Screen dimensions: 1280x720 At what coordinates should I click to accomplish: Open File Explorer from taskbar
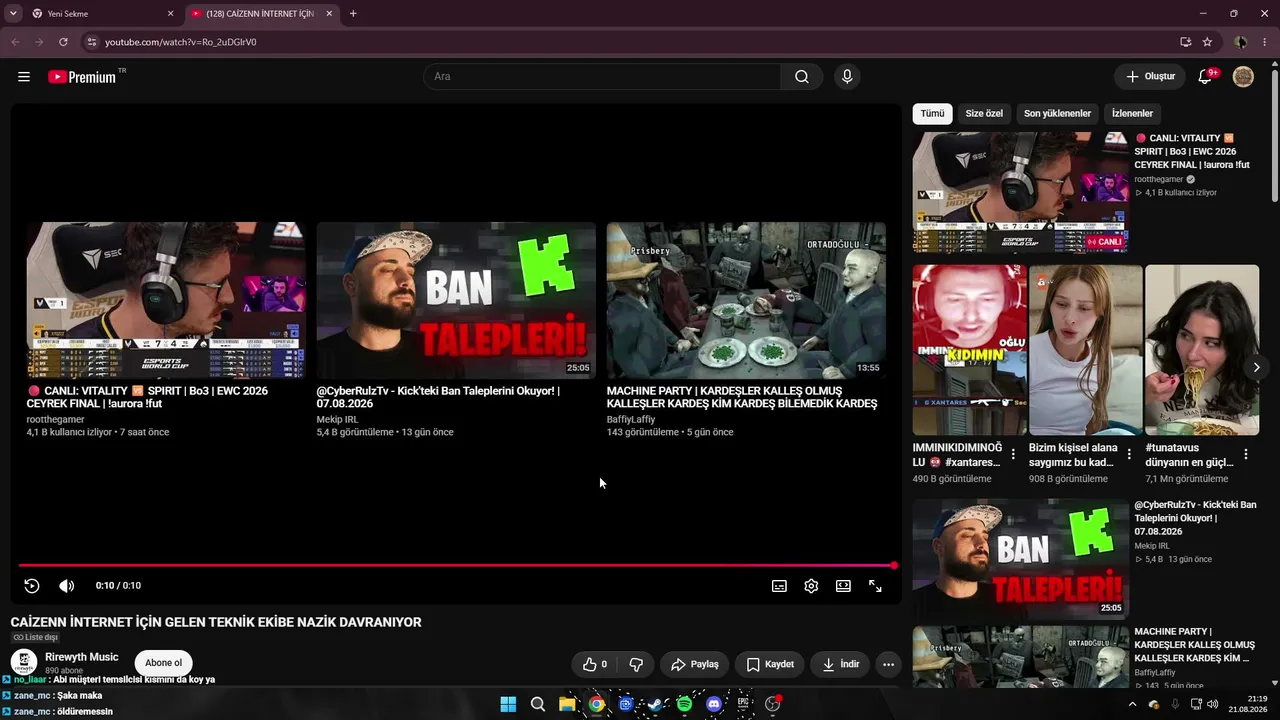pyautogui.click(x=567, y=704)
